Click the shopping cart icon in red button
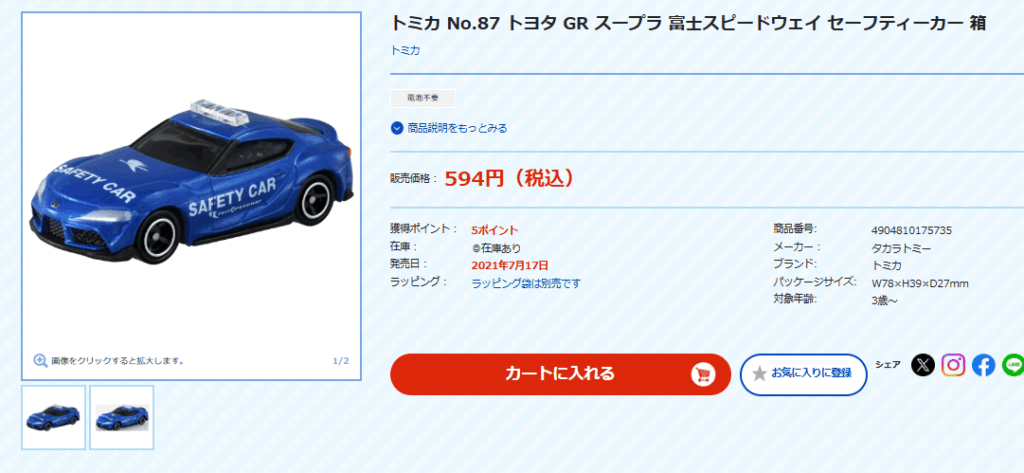The image size is (1024, 473). click(703, 374)
